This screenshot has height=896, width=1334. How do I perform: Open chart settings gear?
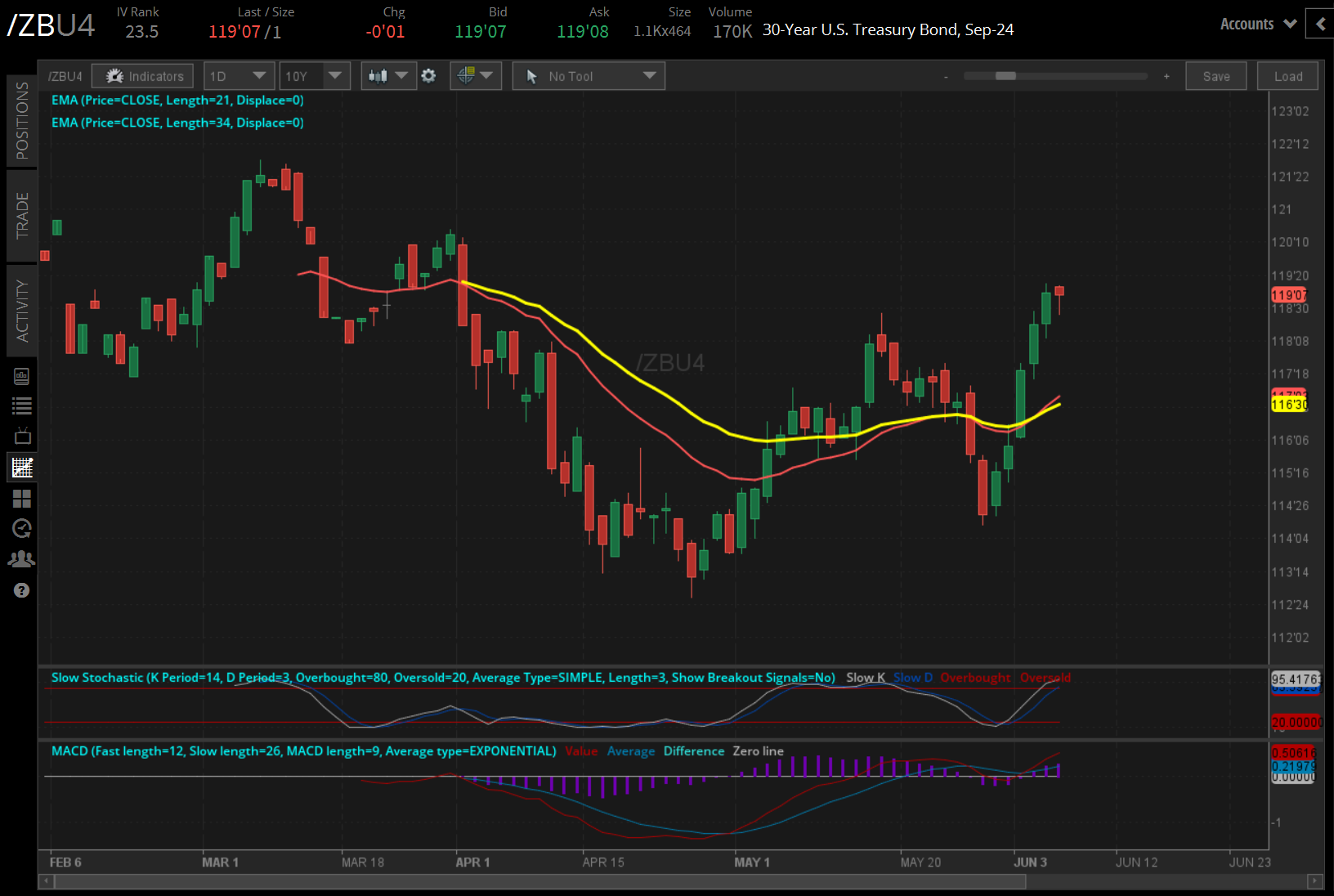[x=428, y=76]
